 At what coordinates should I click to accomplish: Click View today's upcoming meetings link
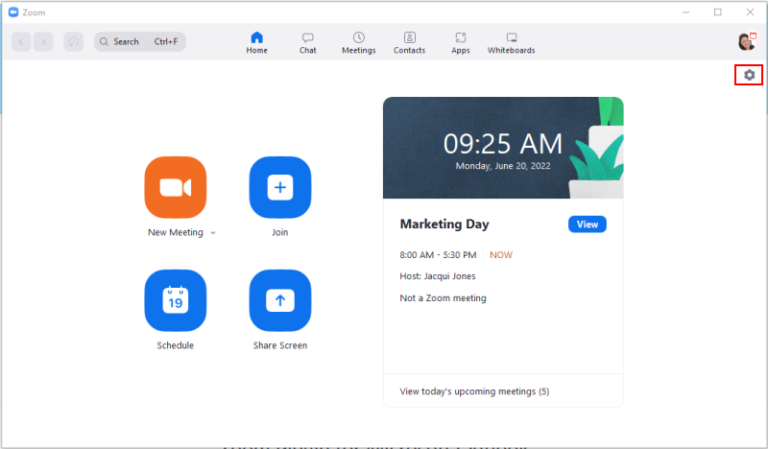point(474,391)
